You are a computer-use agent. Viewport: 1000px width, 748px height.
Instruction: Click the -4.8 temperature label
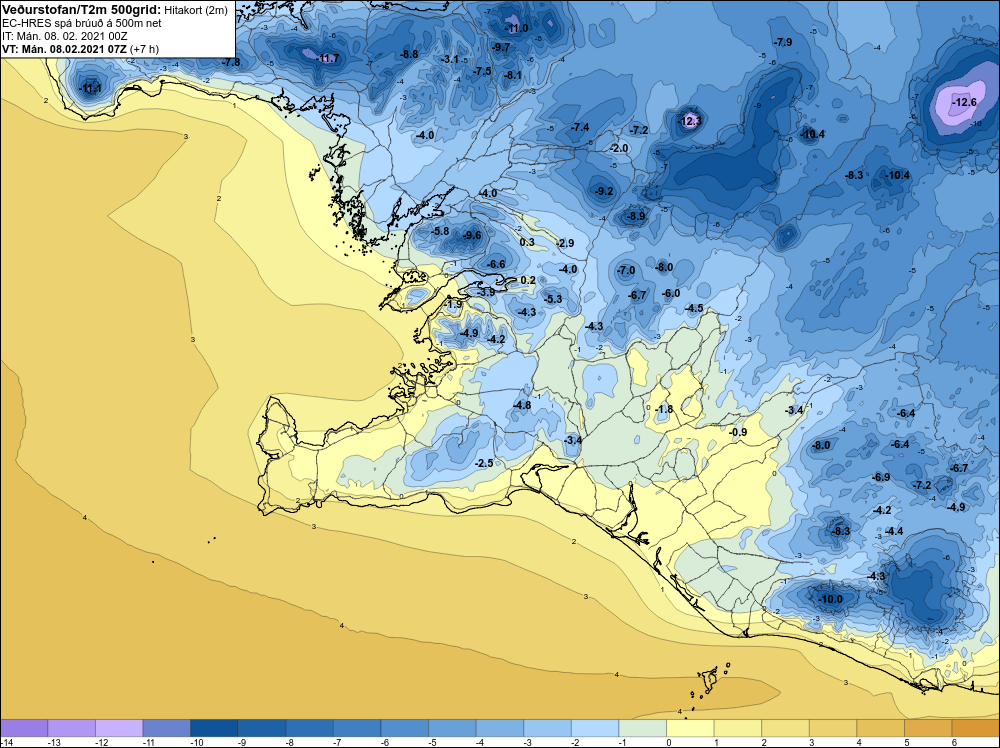[522, 405]
